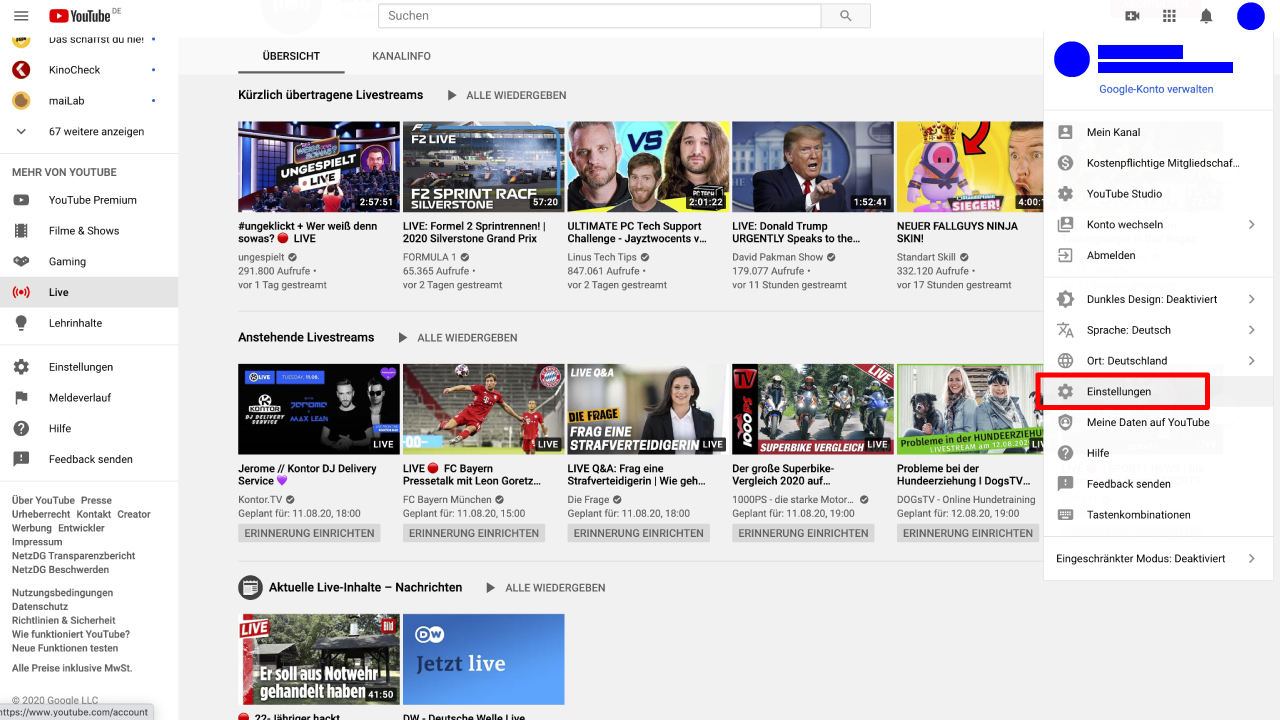Open Hilfe in the account menu
This screenshot has height=720, width=1280.
[x=1158, y=454]
